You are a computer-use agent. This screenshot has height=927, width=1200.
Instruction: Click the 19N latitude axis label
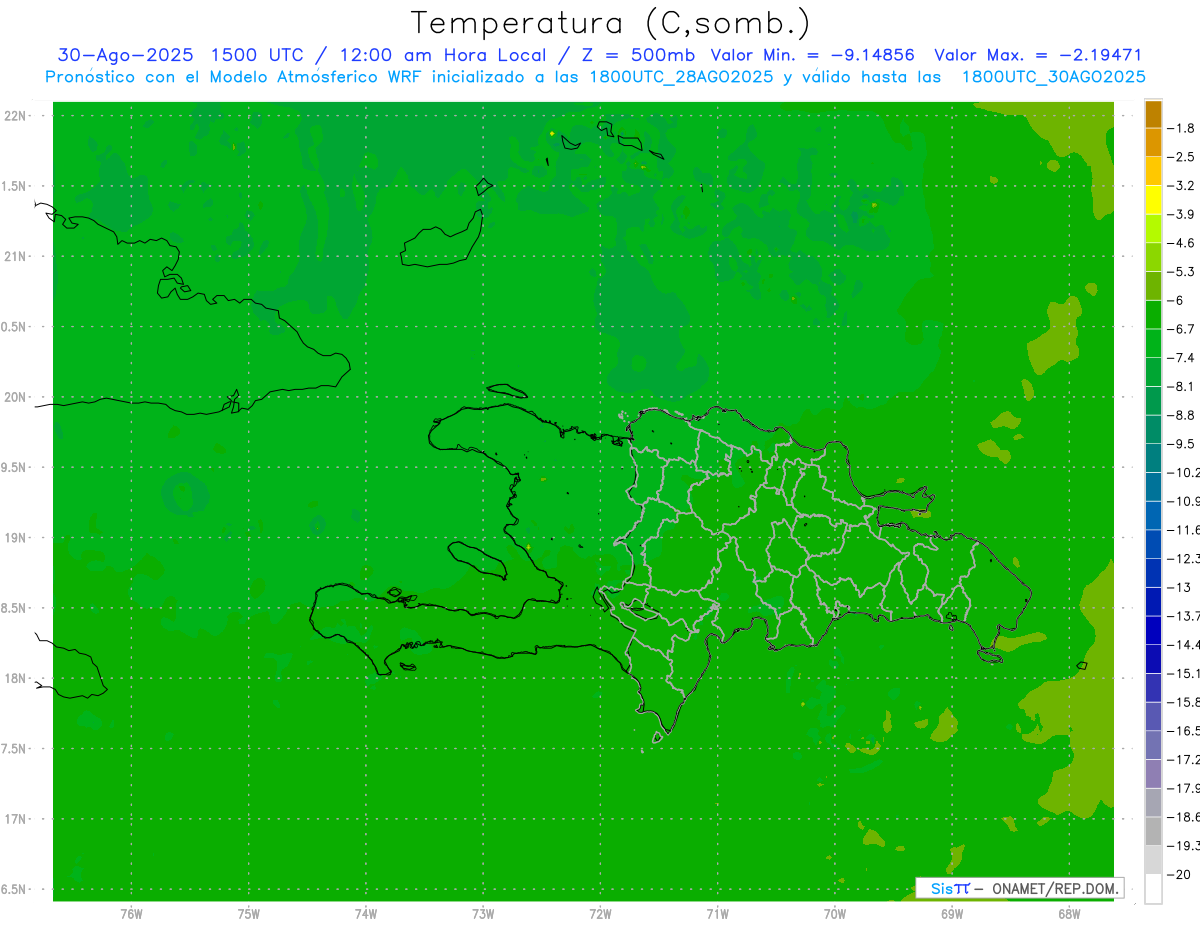pos(17,538)
